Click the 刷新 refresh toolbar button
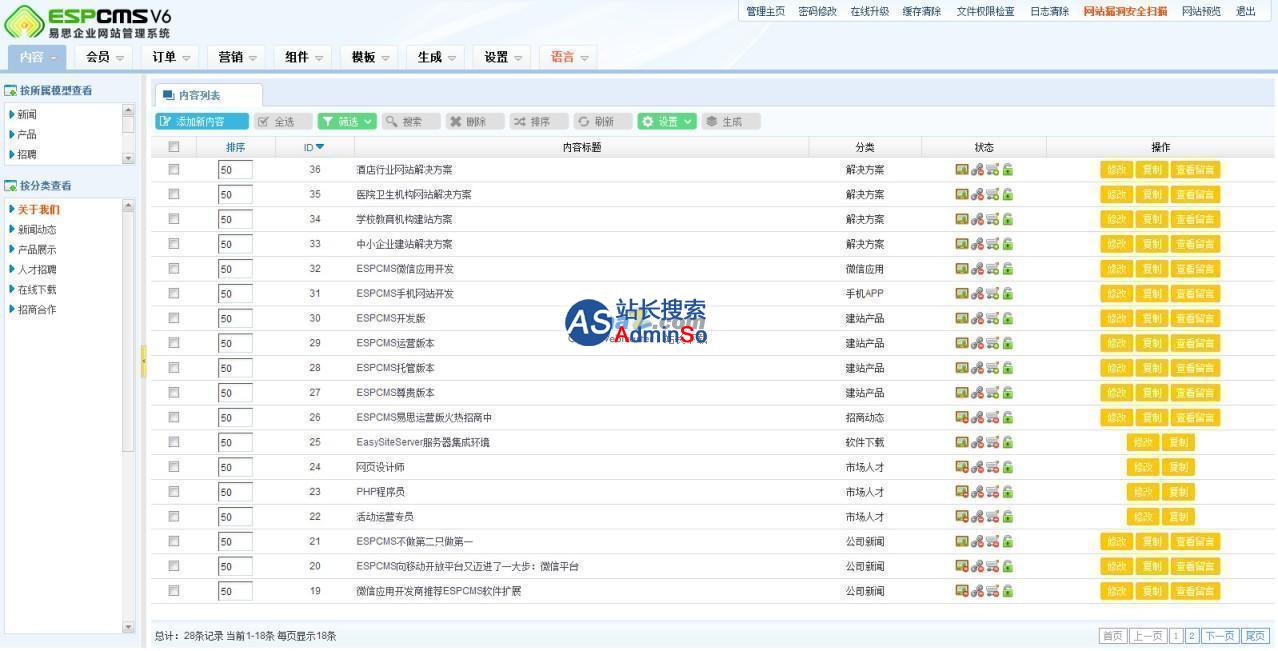The height and width of the screenshot is (651, 1278). coord(603,121)
